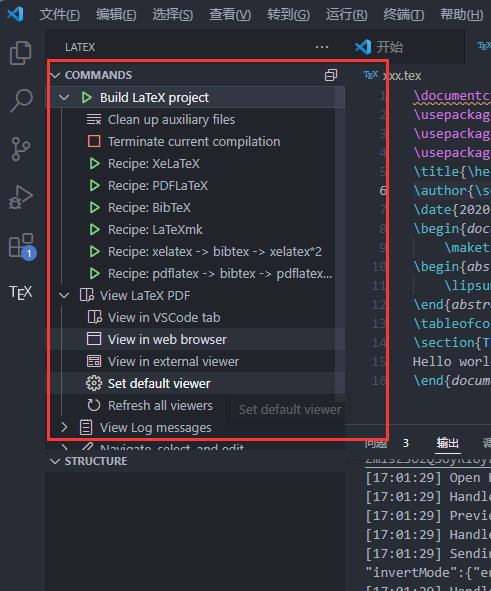Run xelatex -> bibtex -> xelatex*2 recipe
This screenshot has height=591, width=491.
(215, 251)
